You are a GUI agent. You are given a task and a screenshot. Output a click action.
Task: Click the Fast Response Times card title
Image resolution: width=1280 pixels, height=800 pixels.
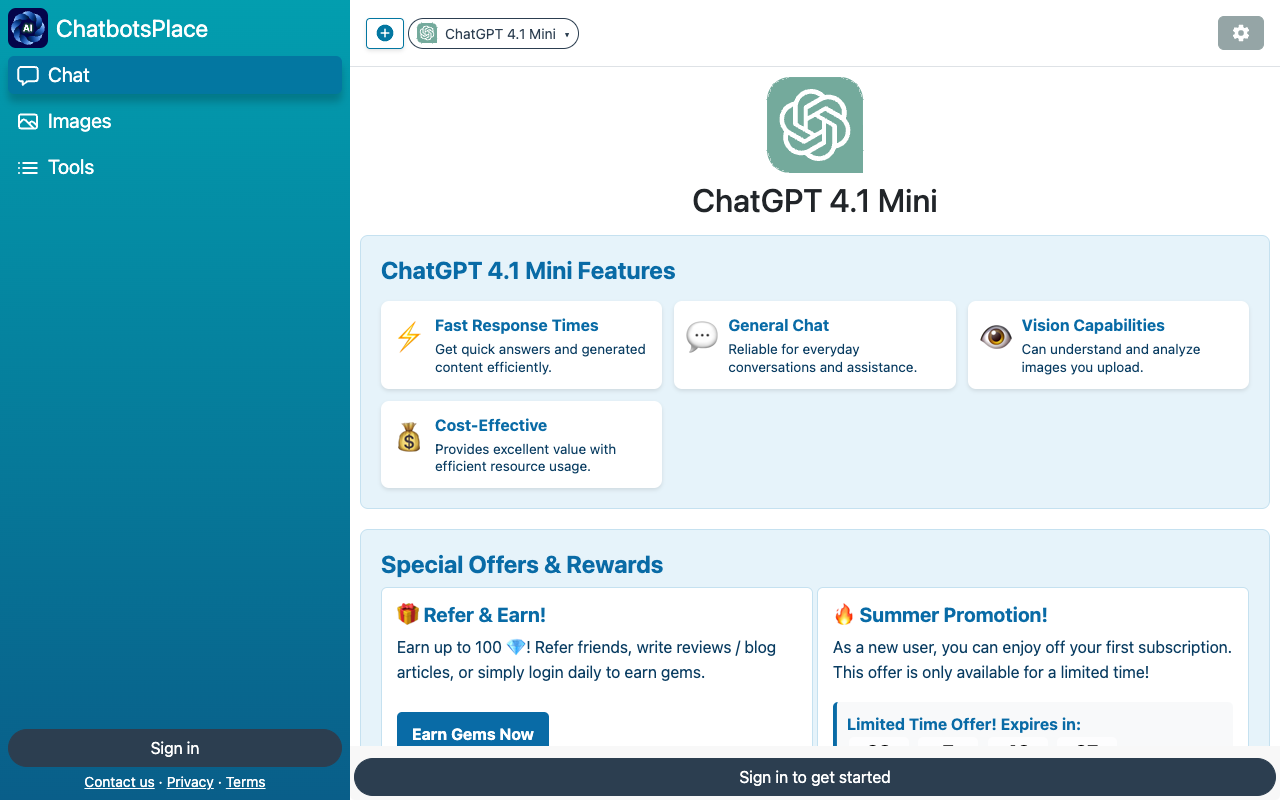tap(516, 325)
